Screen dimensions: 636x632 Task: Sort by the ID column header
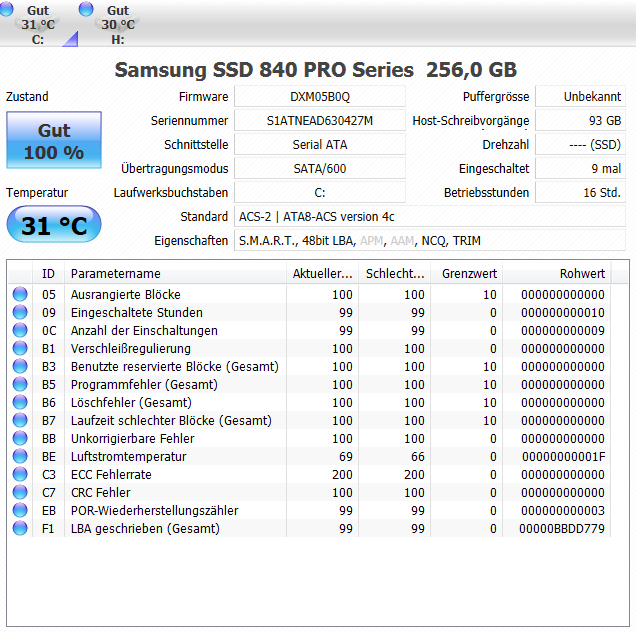pos(48,273)
